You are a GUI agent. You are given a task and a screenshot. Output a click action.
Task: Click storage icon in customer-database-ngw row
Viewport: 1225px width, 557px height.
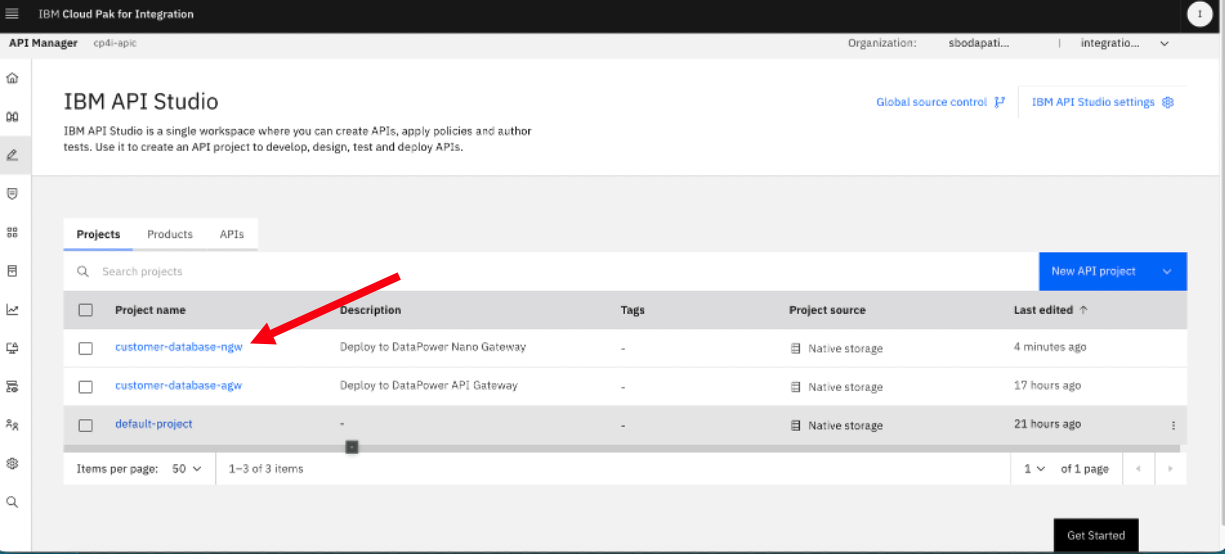tap(796, 348)
